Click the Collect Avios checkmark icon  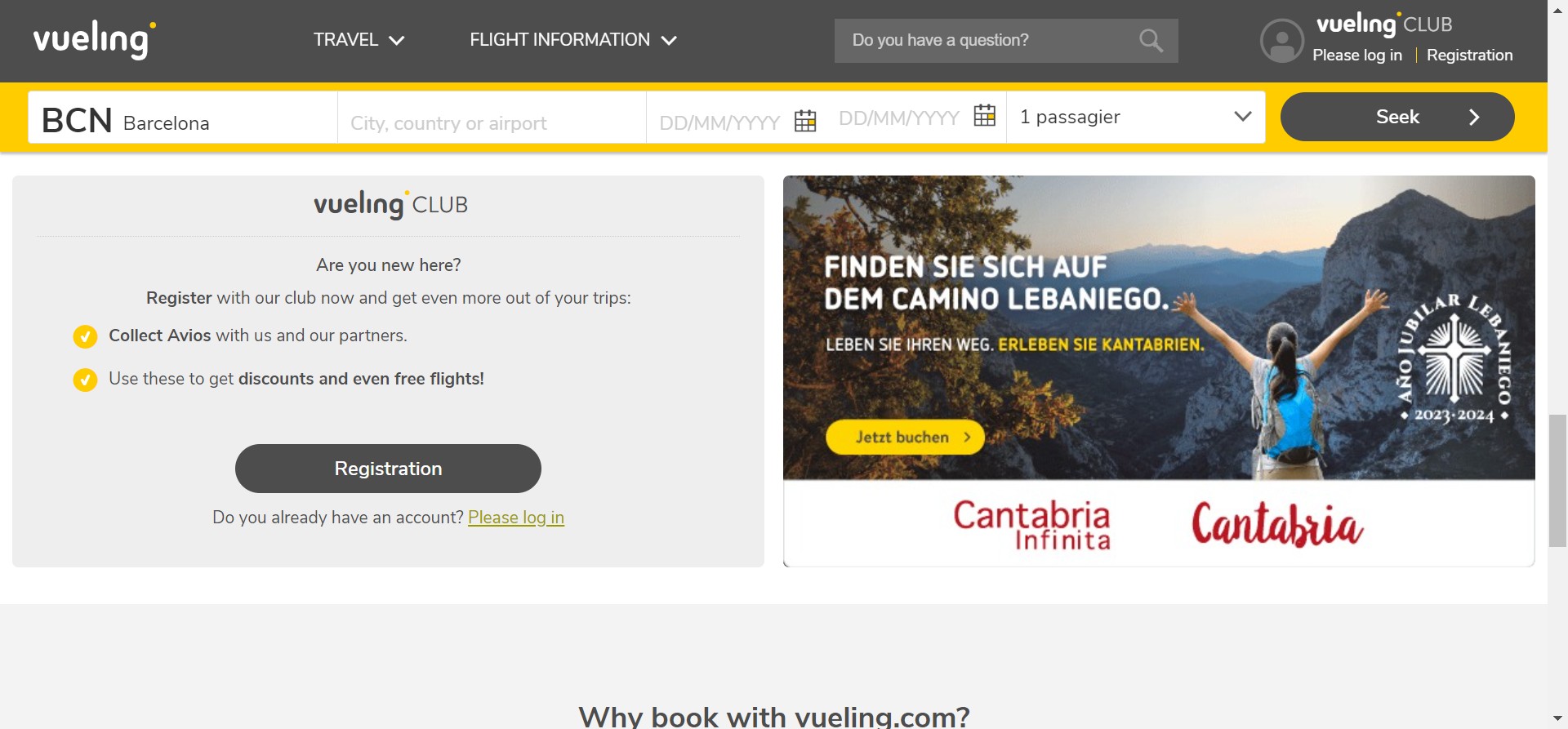[85, 336]
